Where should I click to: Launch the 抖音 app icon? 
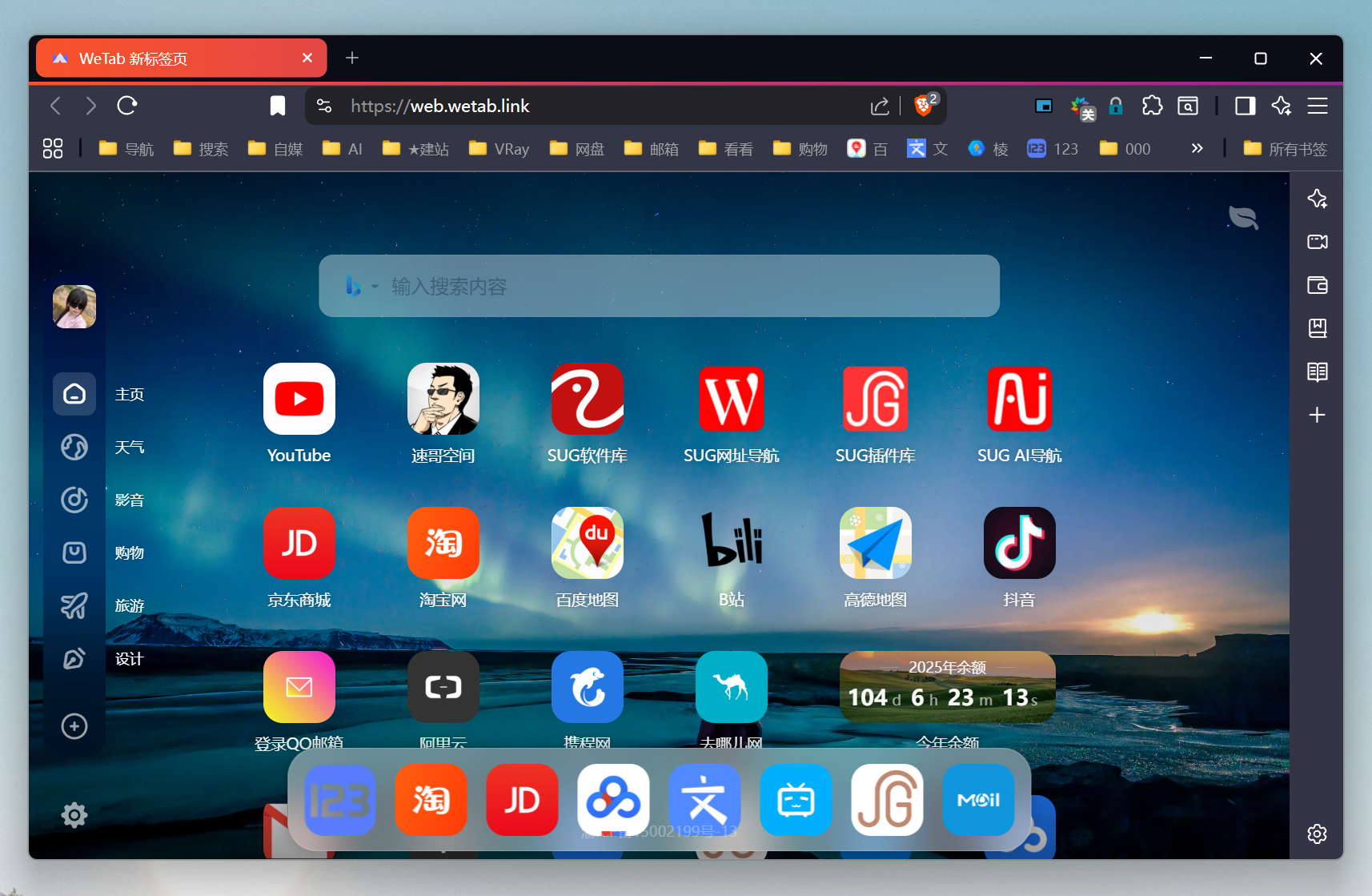point(1019,543)
